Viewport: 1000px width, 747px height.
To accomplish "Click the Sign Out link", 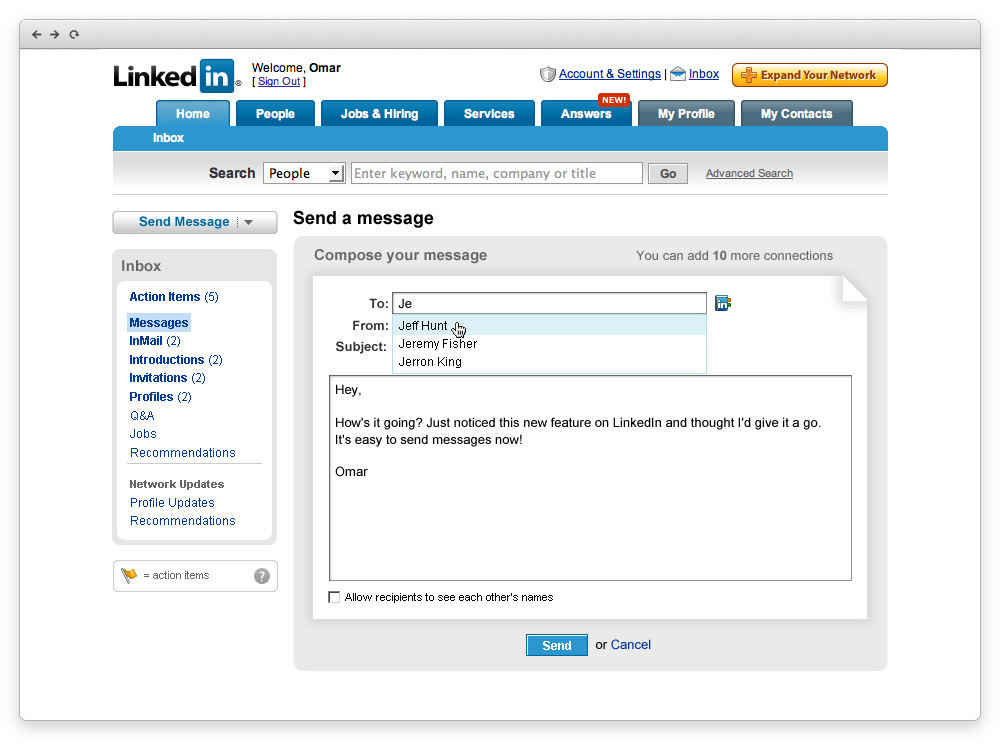I will (279, 82).
